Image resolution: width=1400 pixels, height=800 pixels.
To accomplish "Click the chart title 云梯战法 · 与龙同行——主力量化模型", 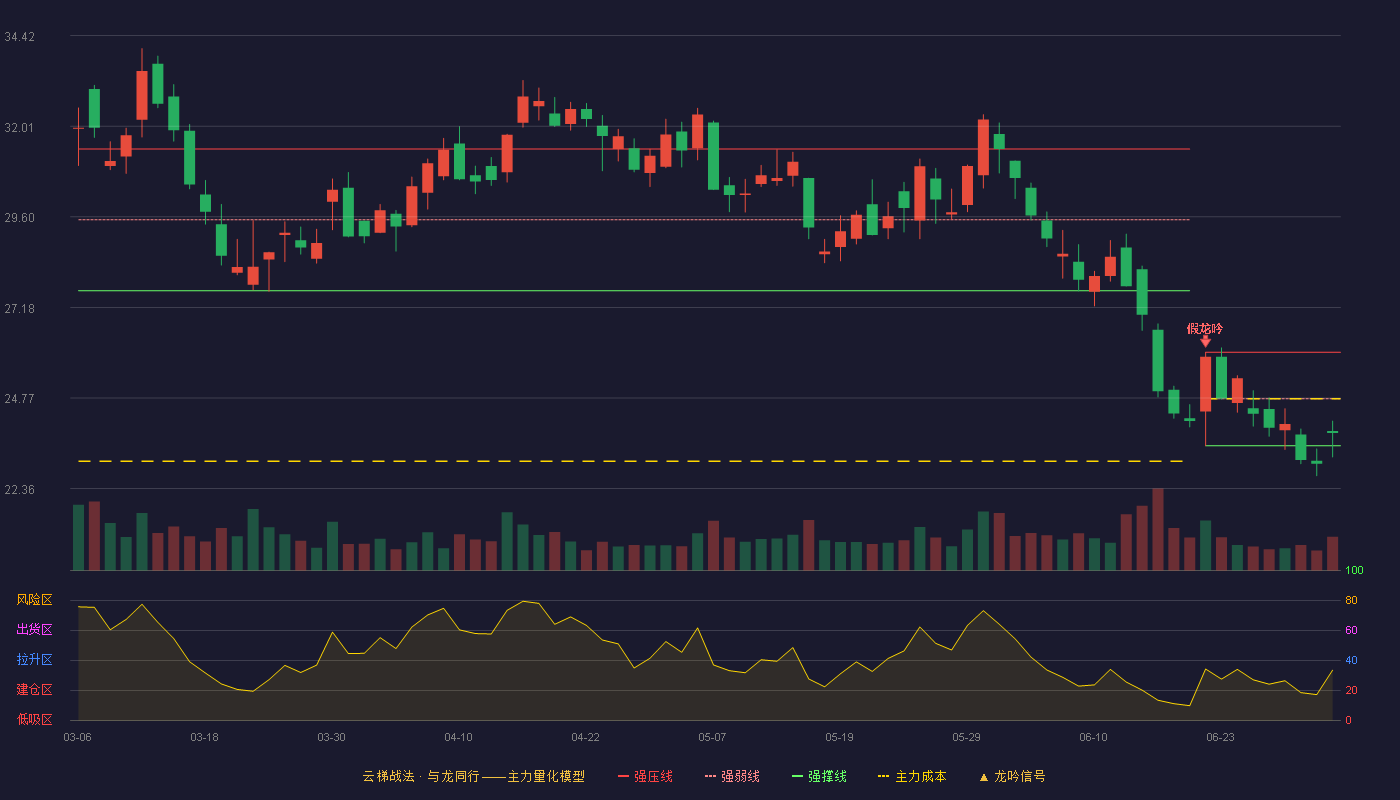I will [x=473, y=776].
